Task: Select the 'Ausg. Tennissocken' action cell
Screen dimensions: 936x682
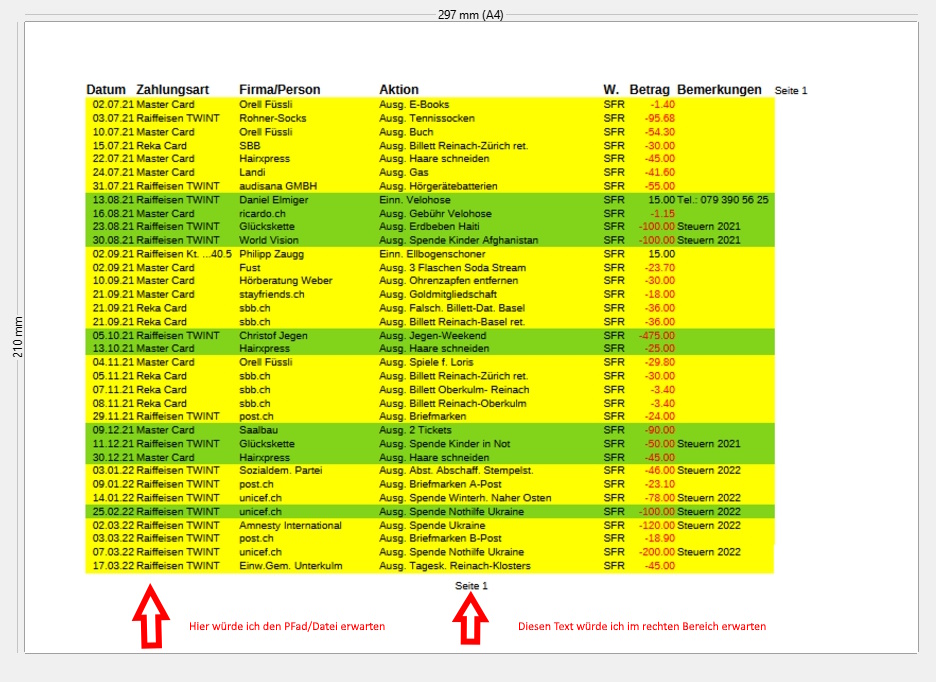Action: (427, 118)
